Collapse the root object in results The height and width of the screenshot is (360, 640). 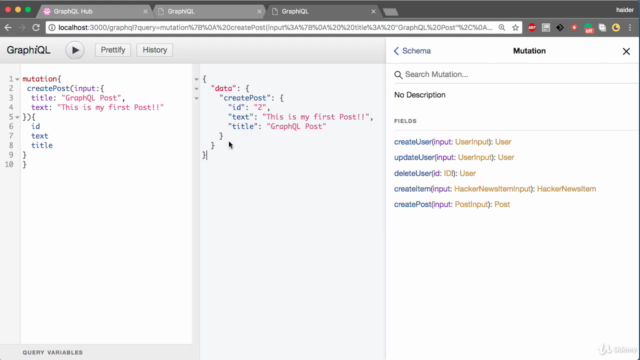(x=196, y=79)
